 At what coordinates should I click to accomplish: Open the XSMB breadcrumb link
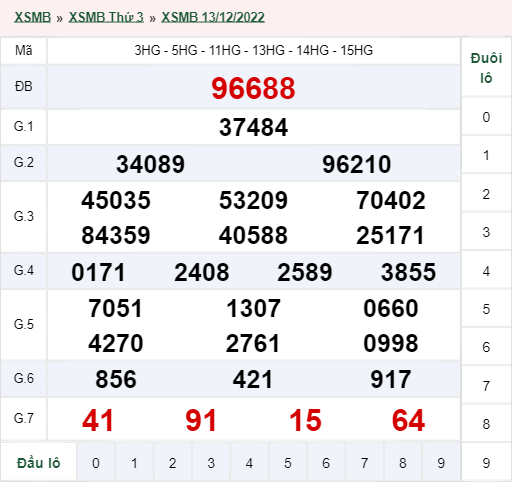click(x=32, y=17)
